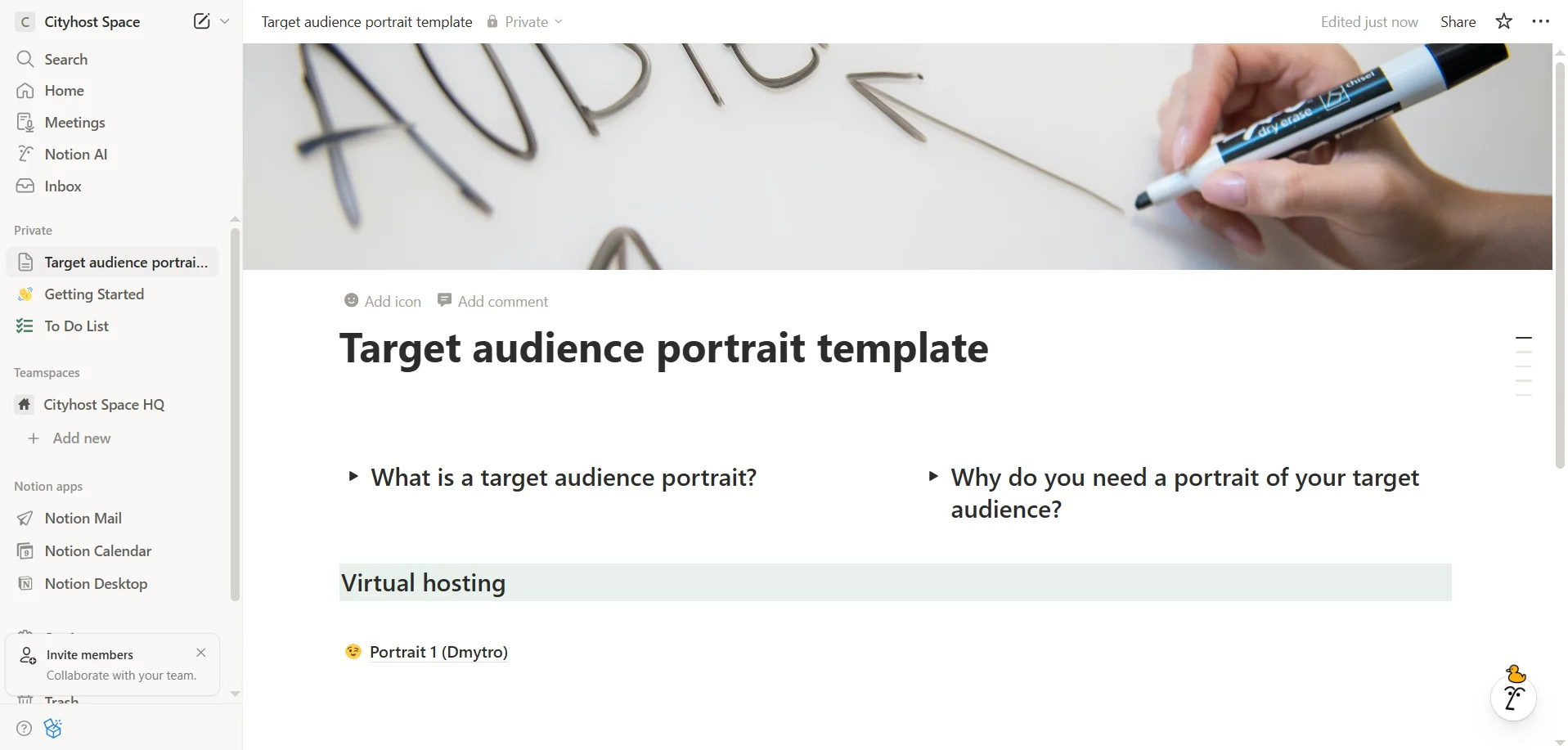Star this page as favorite

pyautogui.click(x=1503, y=21)
